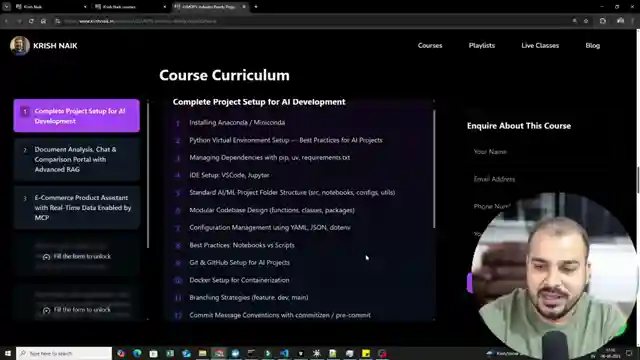Viewport: 640px width, 360px height.
Task: Click lesson Standard AI/ML Project Folder Structure
Action: tap(292, 193)
